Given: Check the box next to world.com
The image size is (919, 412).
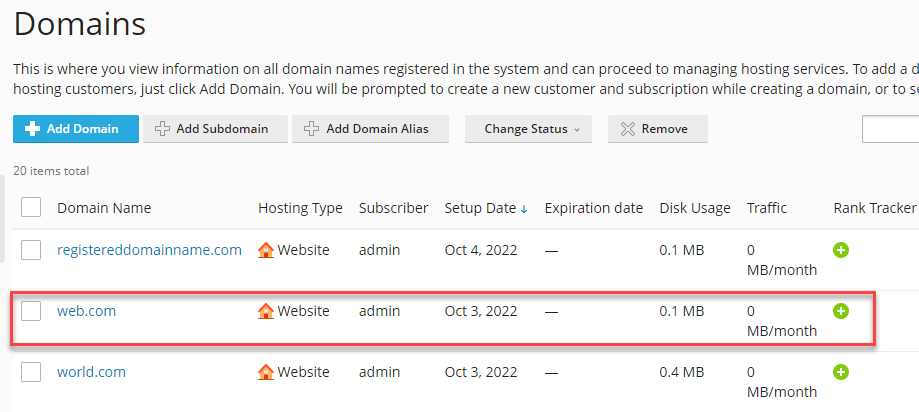Looking at the screenshot, I should pos(31,372).
